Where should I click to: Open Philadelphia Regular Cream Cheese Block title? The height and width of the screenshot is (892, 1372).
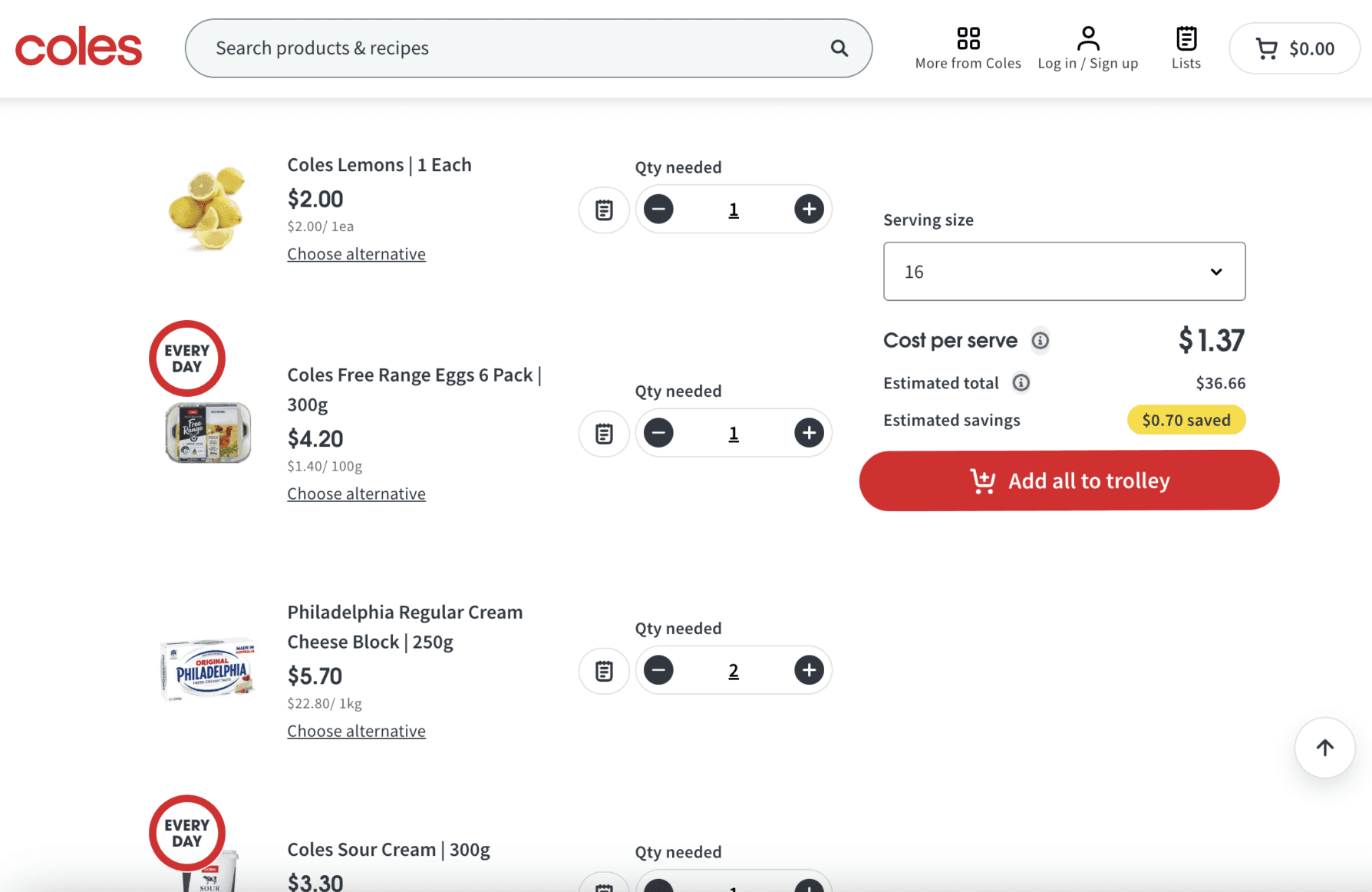click(x=404, y=626)
